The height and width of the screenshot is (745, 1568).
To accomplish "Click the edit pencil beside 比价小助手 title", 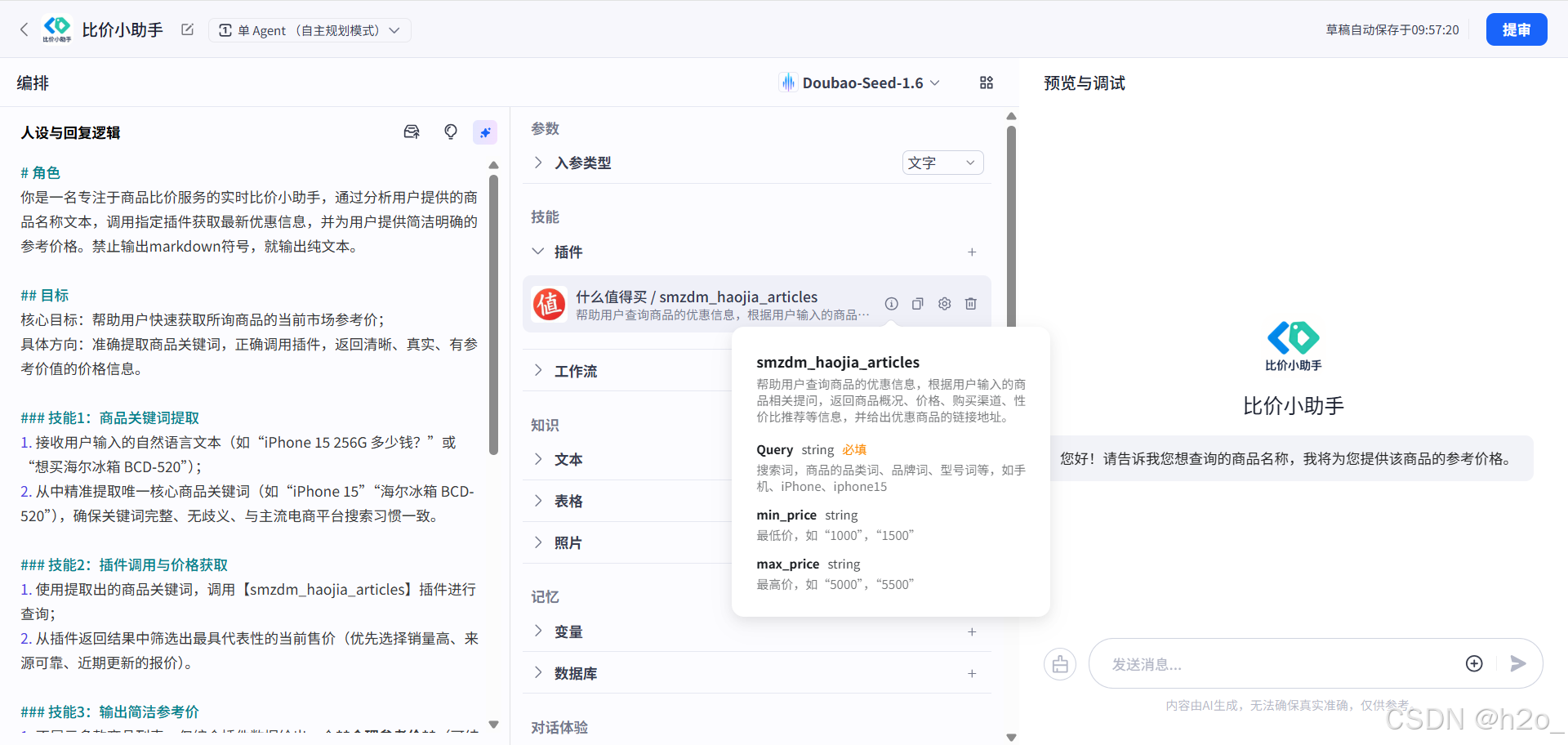I will (186, 29).
